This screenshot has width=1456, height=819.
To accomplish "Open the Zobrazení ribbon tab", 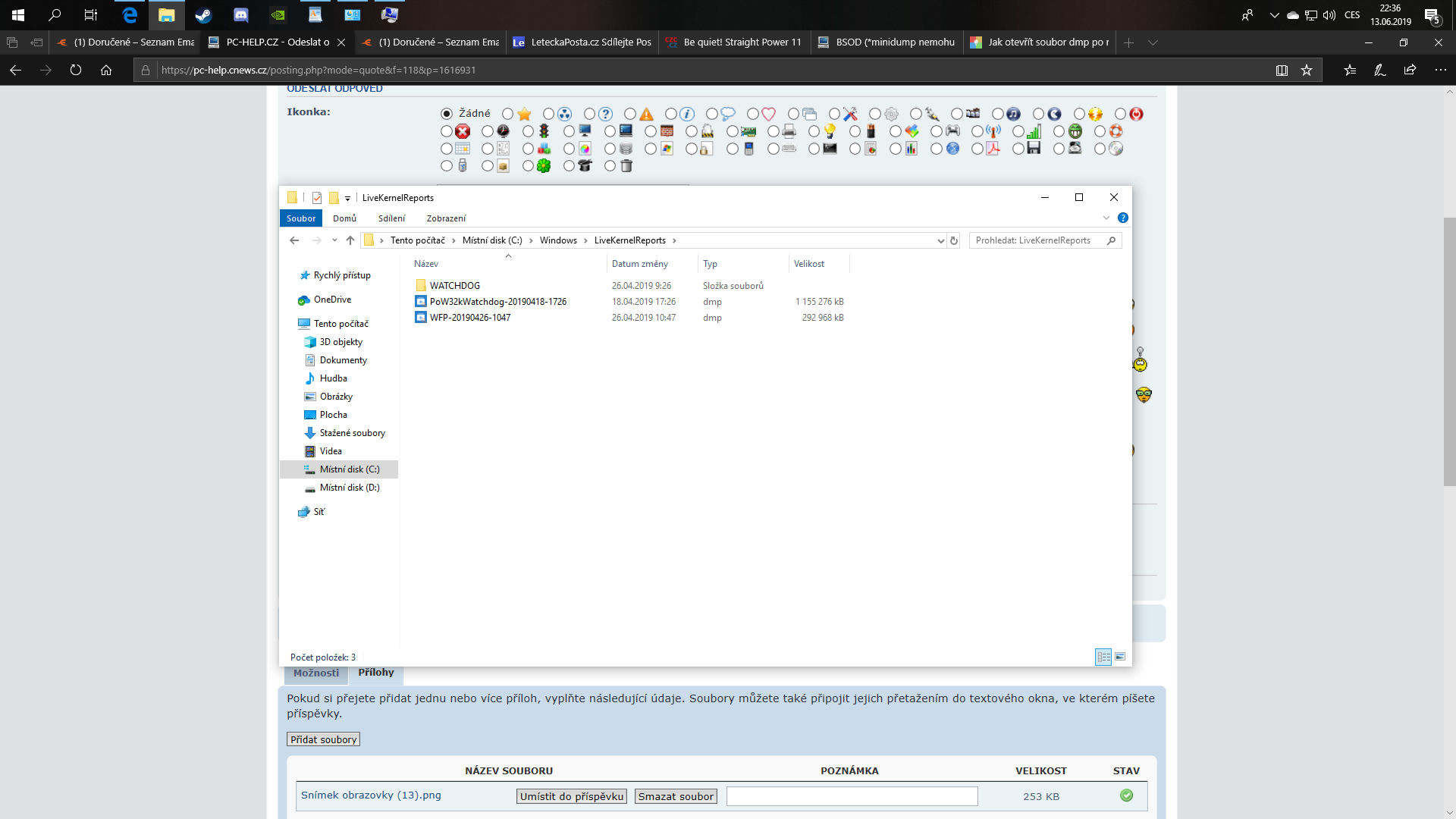I will tap(446, 218).
